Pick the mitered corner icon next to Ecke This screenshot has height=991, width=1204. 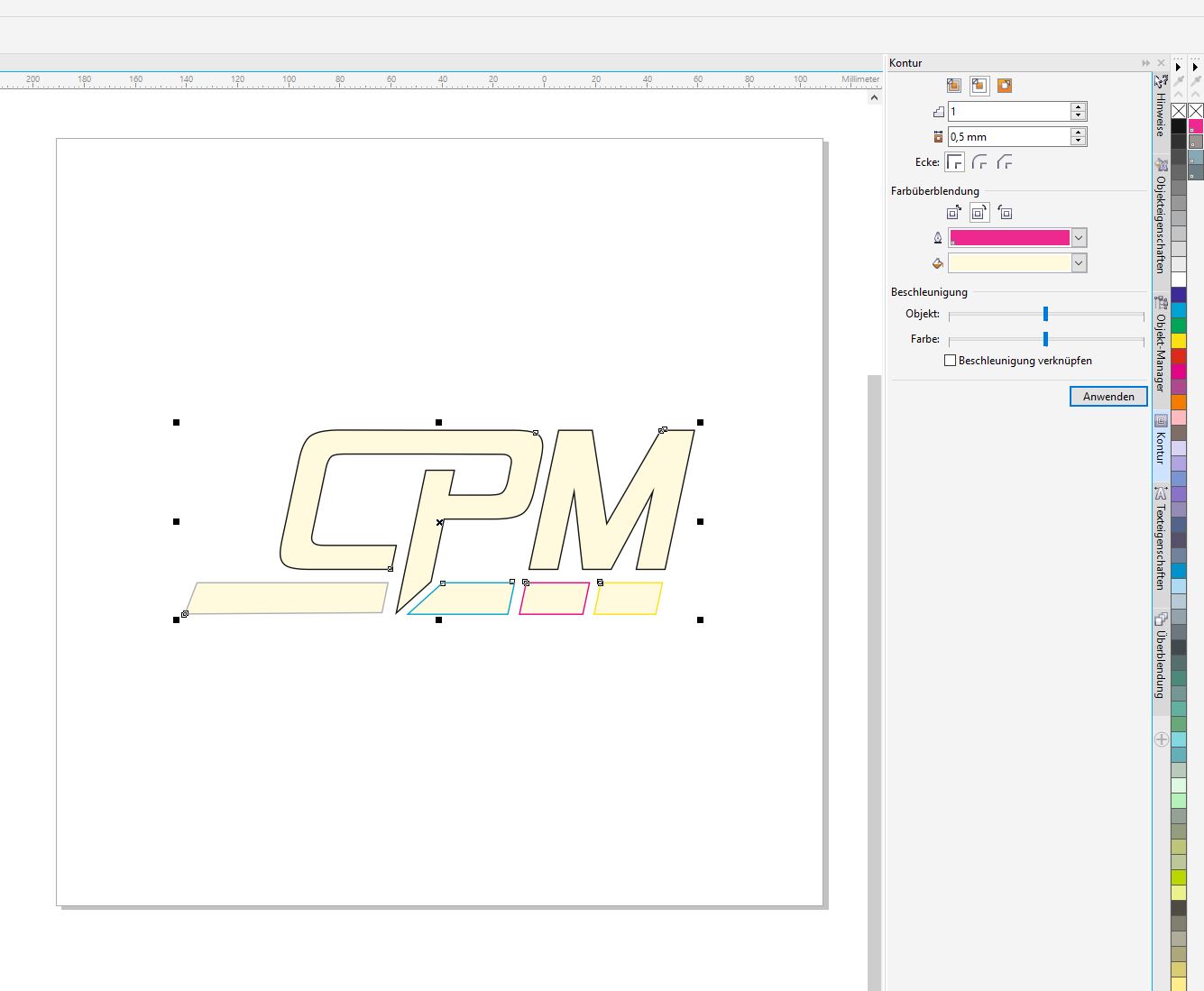tap(954, 162)
